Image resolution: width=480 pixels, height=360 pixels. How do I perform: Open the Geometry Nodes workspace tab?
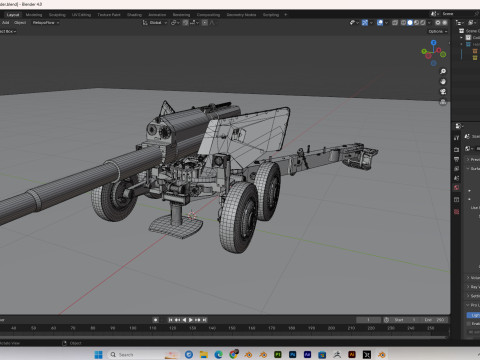coord(241,15)
